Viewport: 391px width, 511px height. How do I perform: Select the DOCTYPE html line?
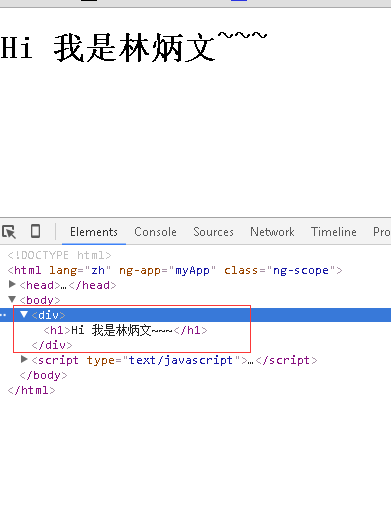tap(59, 255)
